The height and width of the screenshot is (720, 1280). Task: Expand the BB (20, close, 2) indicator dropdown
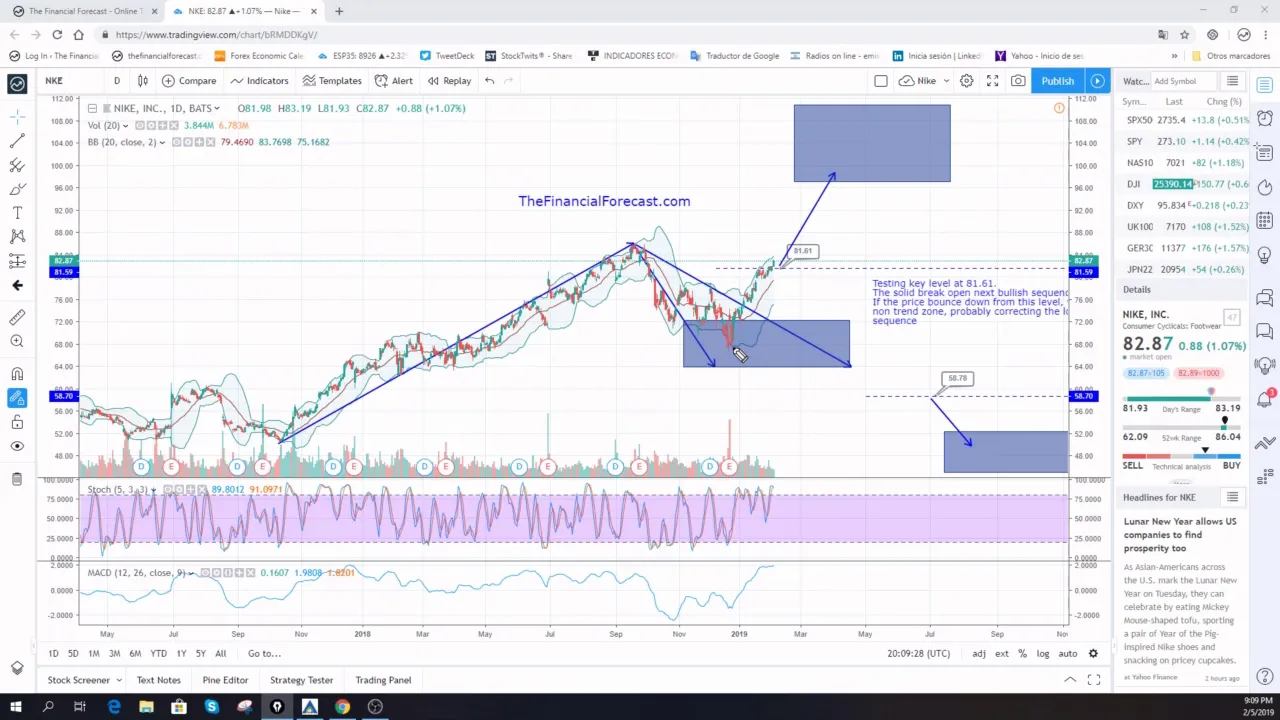coord(164,142)
